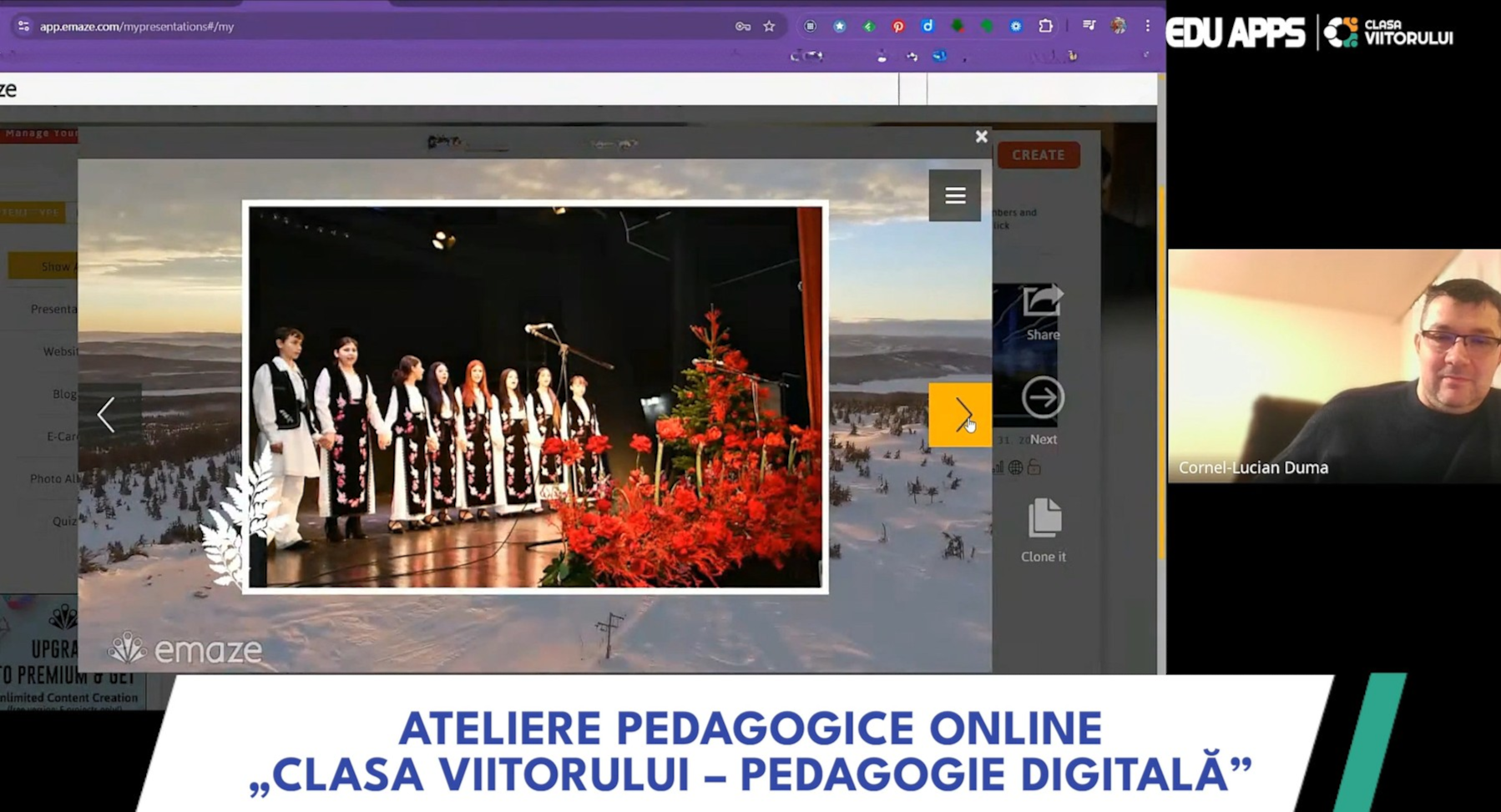Click the Clone it document icon

click(x=1044, y=518)
